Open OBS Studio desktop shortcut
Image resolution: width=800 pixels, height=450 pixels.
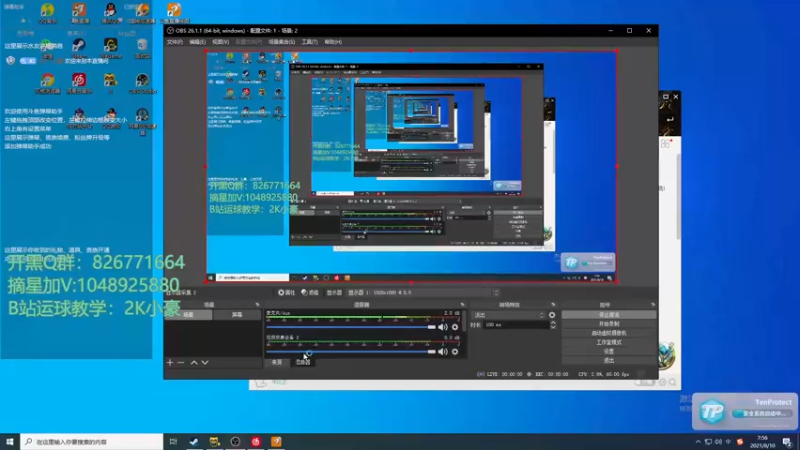pyautogui.click(x=142, y=83)
